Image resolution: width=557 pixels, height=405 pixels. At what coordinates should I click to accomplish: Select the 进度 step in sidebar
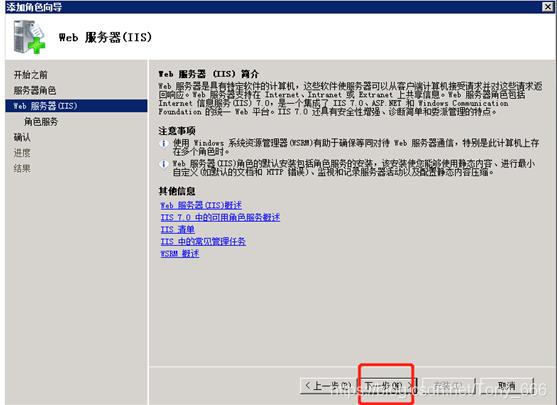pyautogui.click(x=22, y=153)
